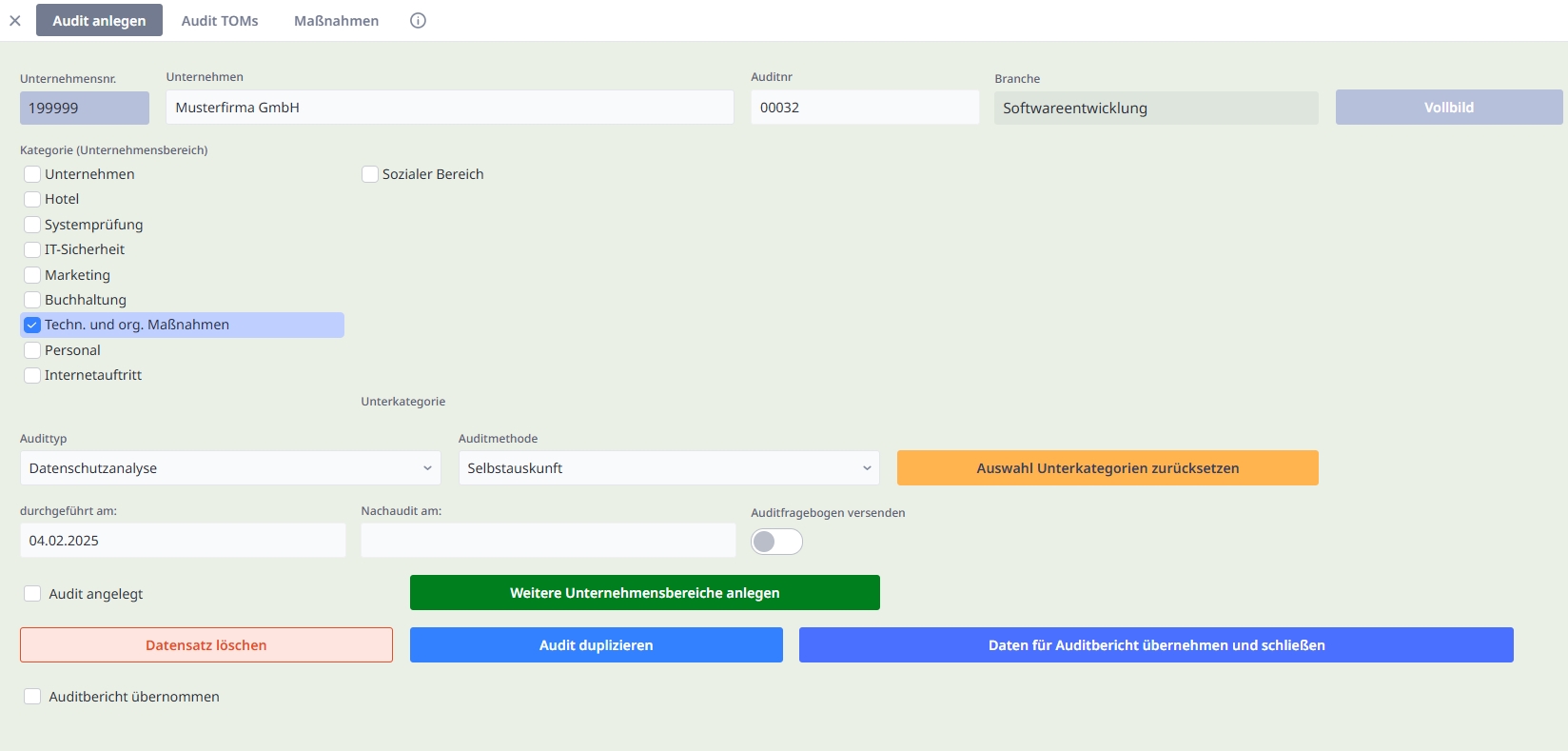Go to the Maßnahmen tab
1568x751 pixels.
tap(336, 20)
